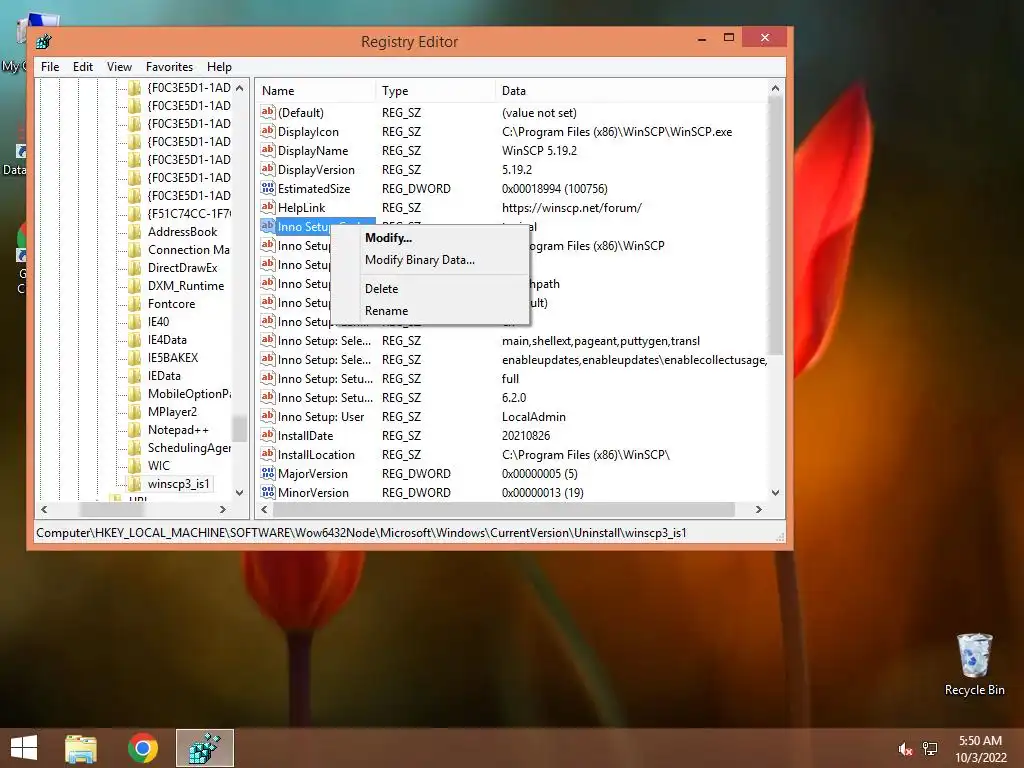The height and width of the screenshot is (768, 1024).
Task: Click the registry path in status bar
Action: click(x=361, y=533)
